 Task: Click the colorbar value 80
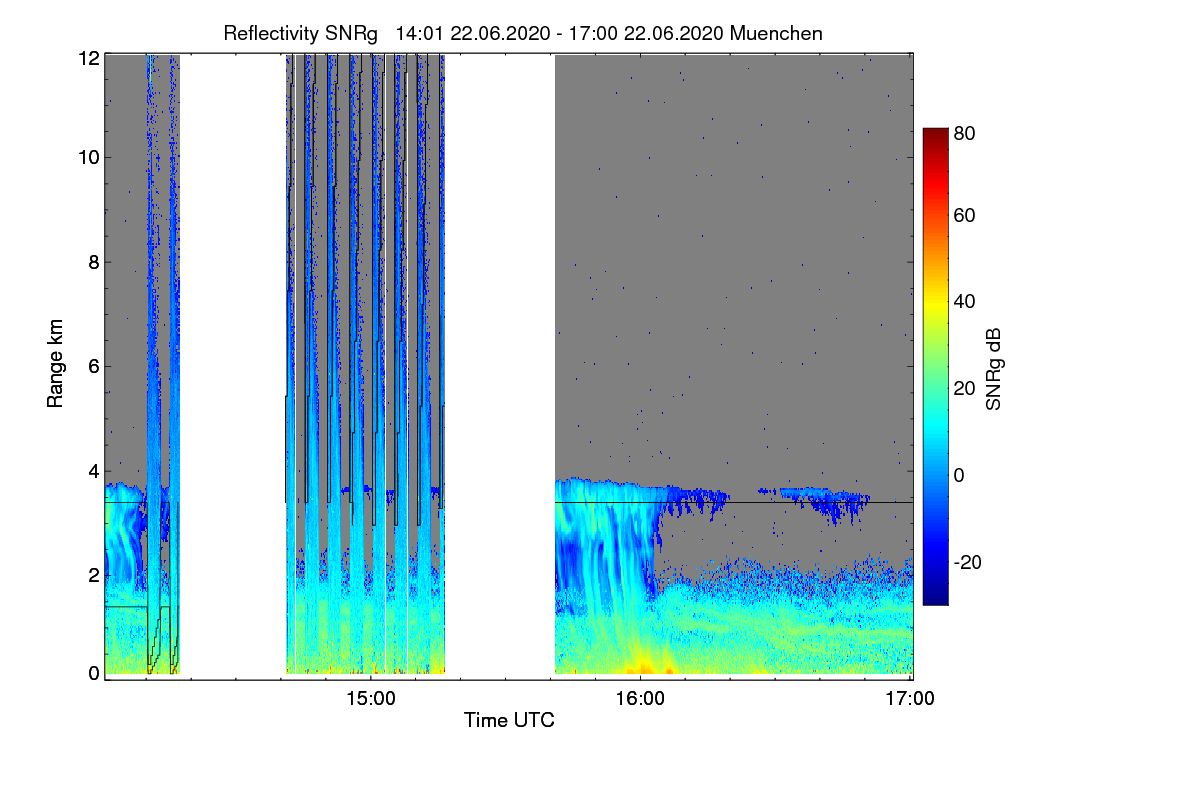click(966, 132)
